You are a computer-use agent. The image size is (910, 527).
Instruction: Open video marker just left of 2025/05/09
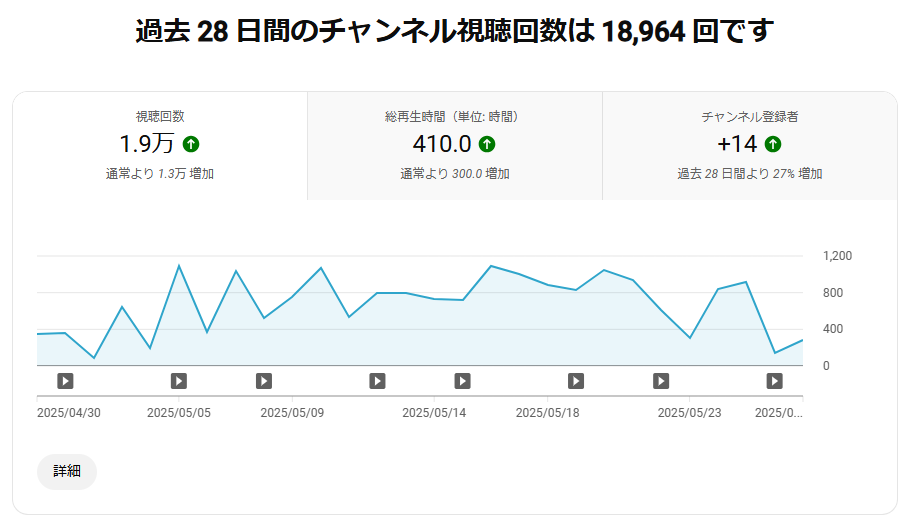coord(264,381)
